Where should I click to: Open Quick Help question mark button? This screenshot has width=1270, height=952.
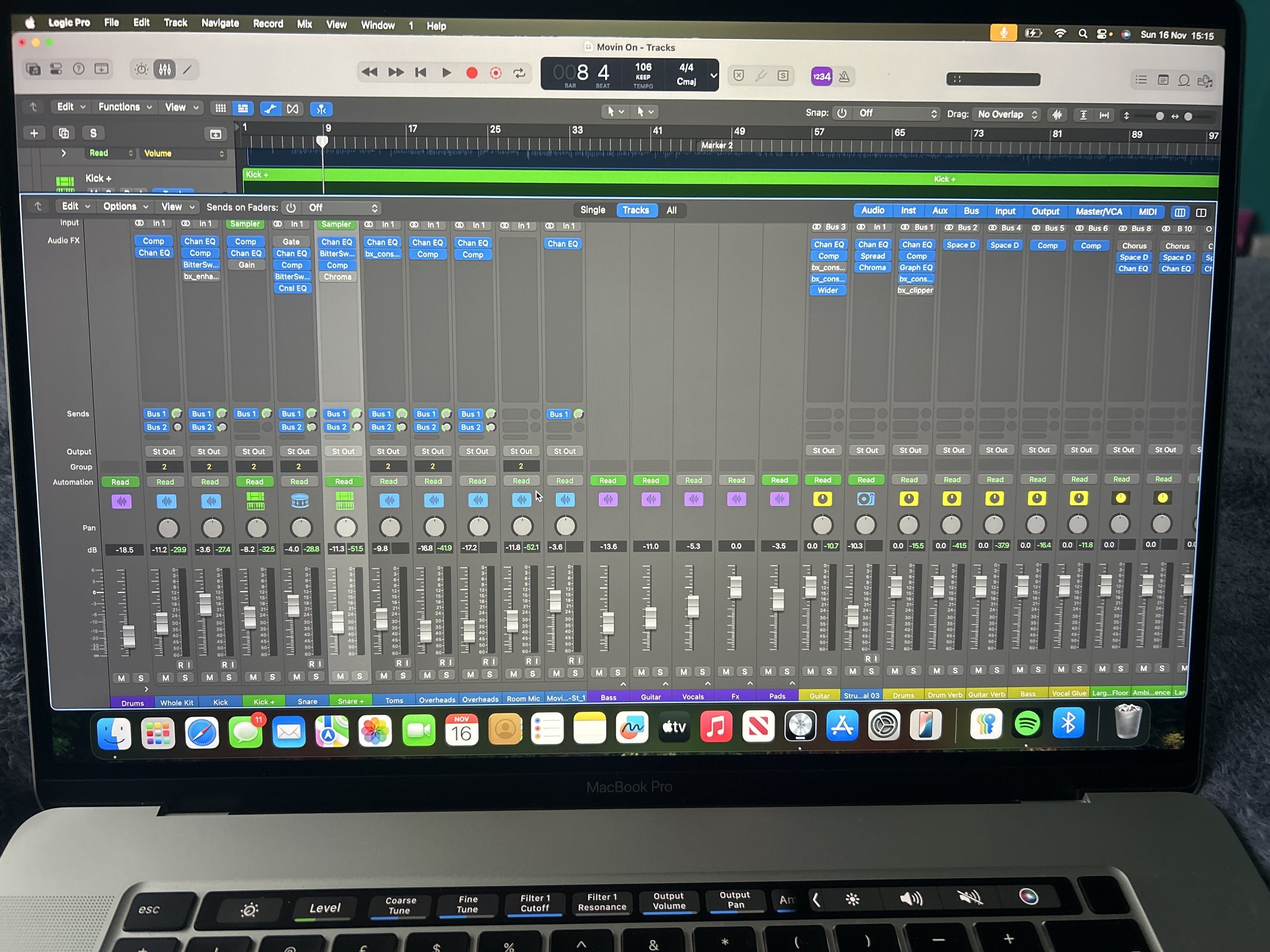pos(79,70)
